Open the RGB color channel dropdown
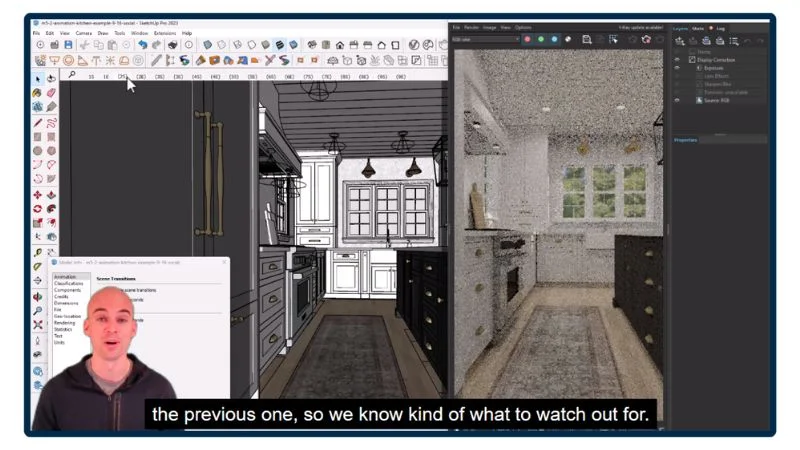Image resolution: width=800 pixels, height=450 pixels. 485,39
